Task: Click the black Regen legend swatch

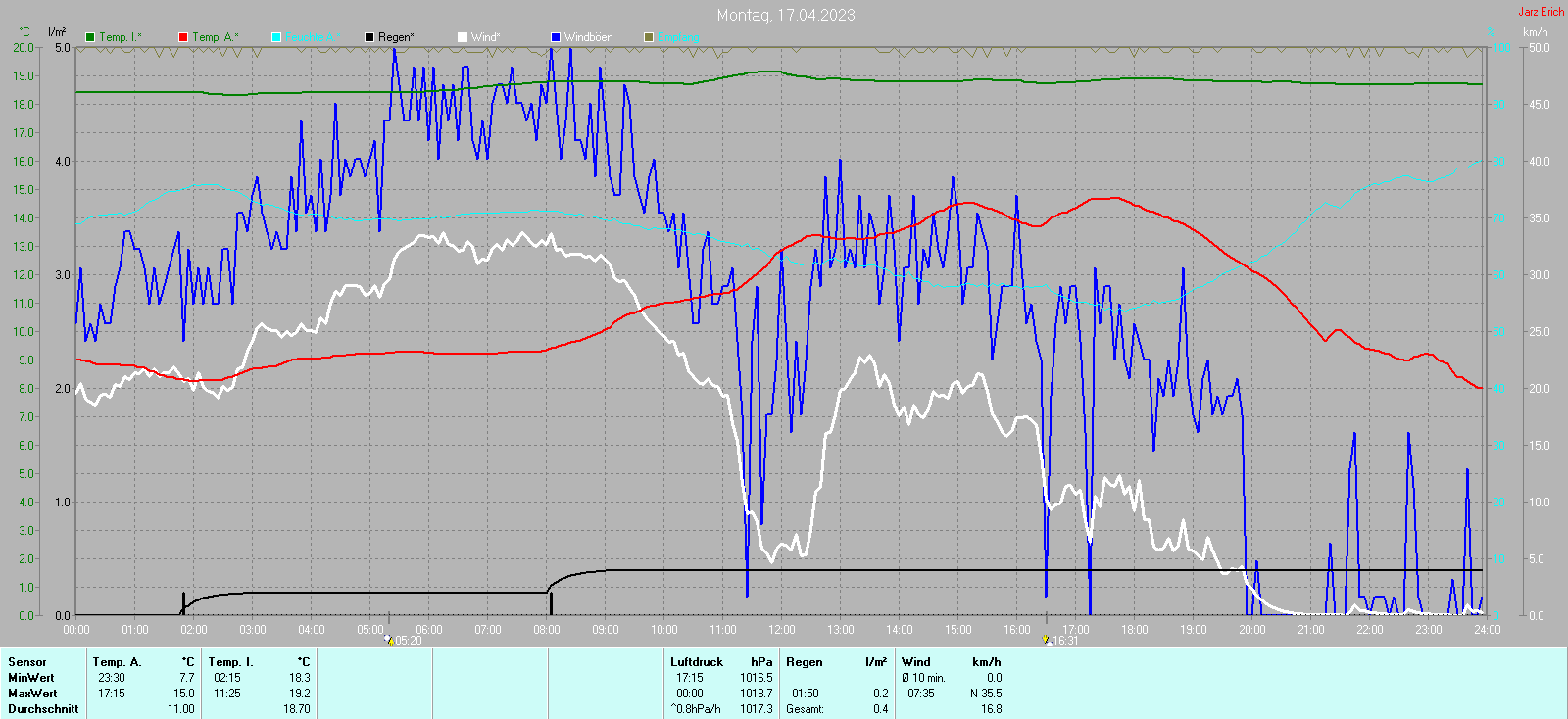Action: point(369,37)
